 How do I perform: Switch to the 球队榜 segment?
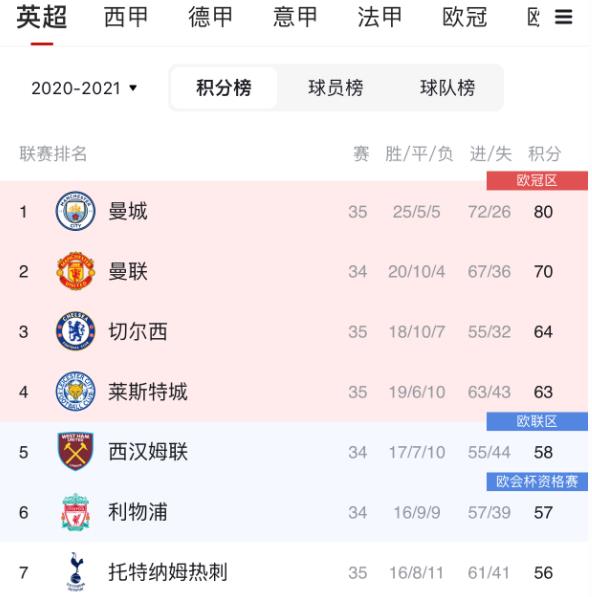click(447, 88)
